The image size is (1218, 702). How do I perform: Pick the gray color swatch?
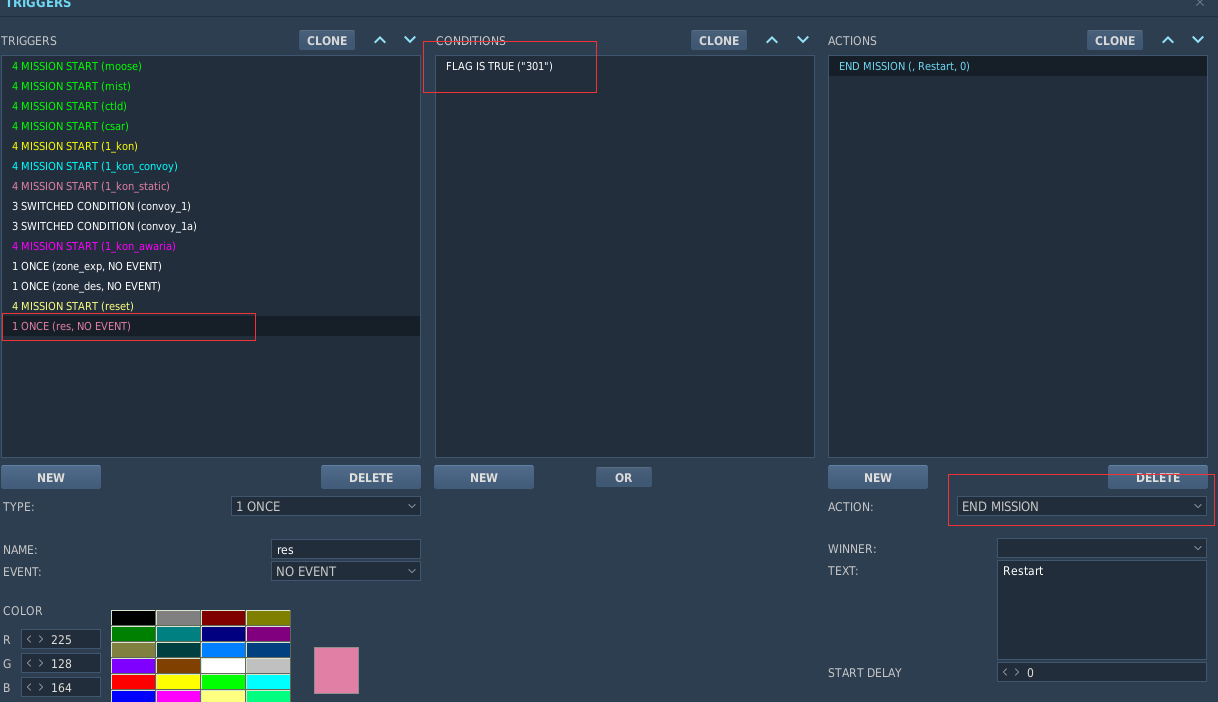tap(178, 618)
